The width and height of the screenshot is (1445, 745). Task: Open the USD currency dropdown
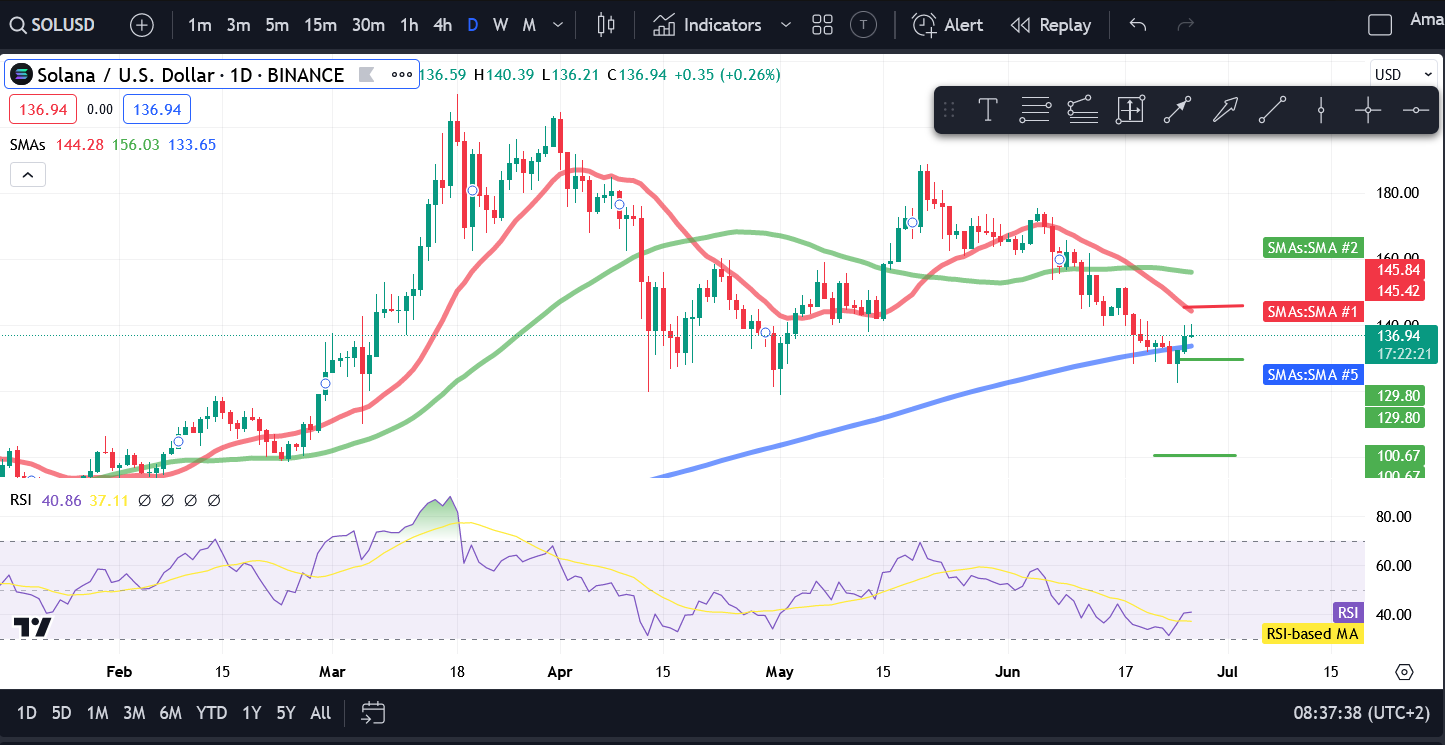pos(1402,75)
